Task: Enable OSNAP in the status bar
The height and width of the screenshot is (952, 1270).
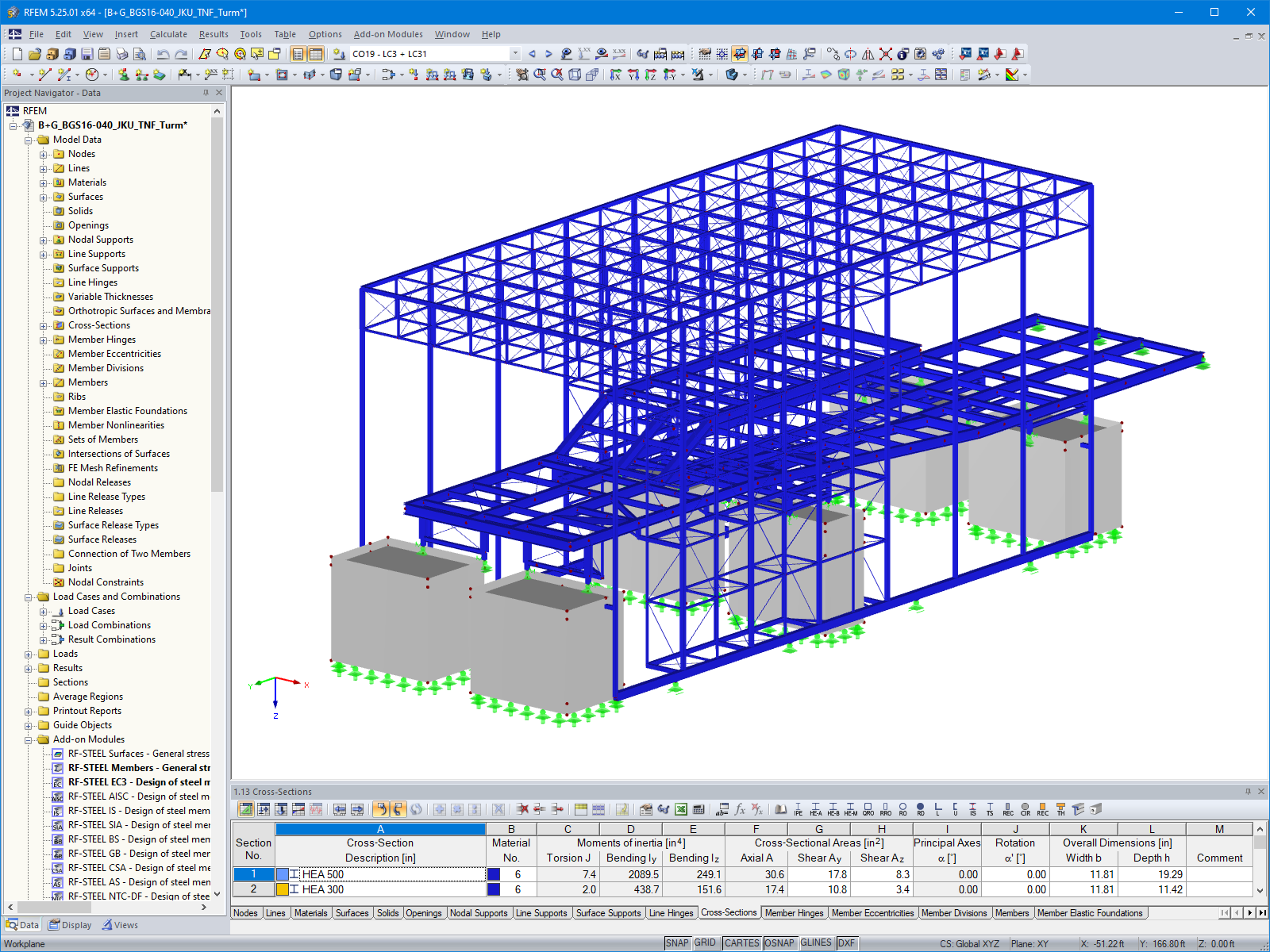Action: (x=780, y=942)
